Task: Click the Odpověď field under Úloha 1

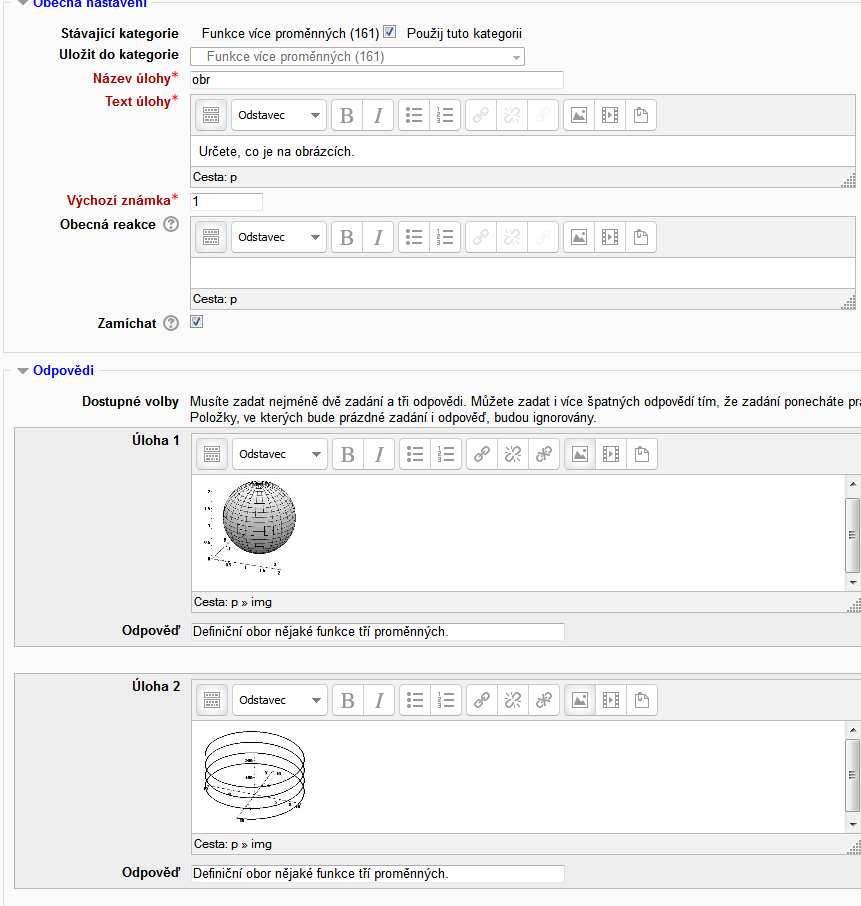Action: click(378, 632)
